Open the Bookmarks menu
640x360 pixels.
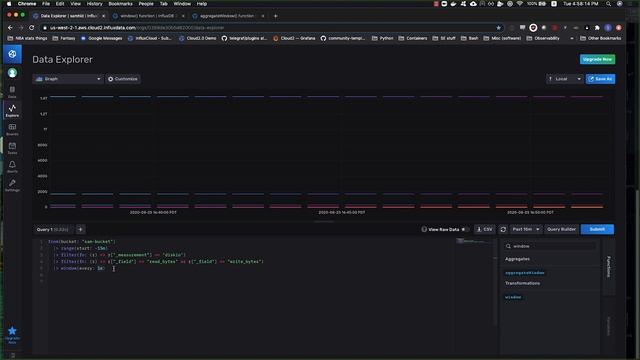pyautogui.click(x=120, y=4)
